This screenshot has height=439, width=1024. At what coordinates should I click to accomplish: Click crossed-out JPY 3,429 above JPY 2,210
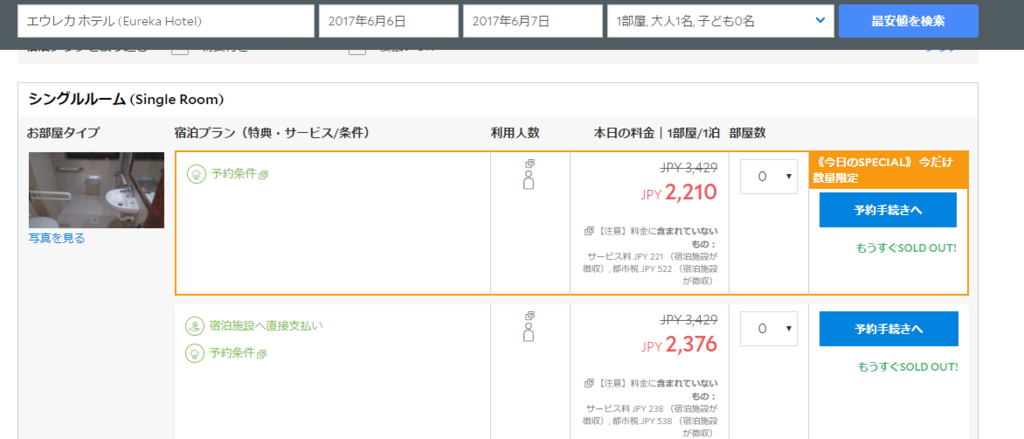click(x=689, y=168)
